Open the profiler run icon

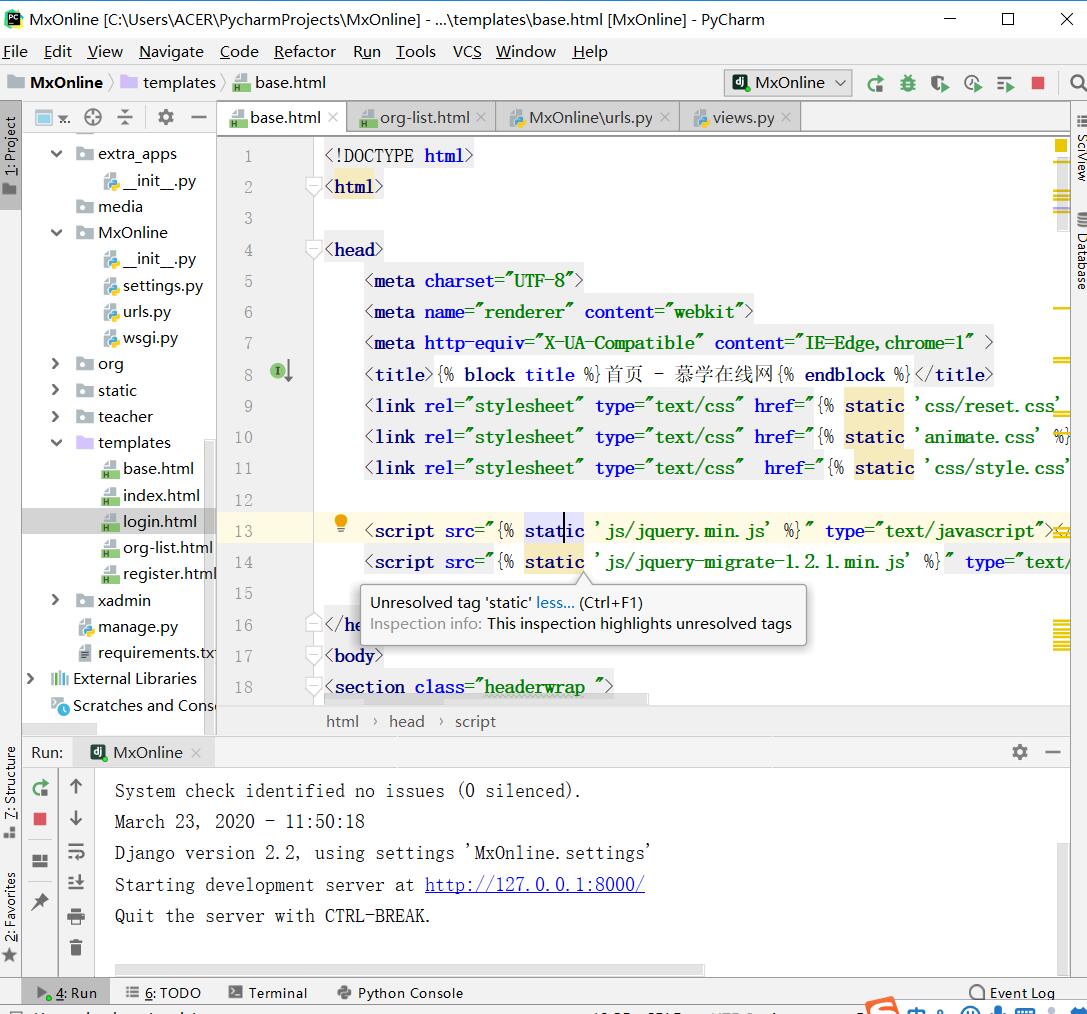point(973,84)
